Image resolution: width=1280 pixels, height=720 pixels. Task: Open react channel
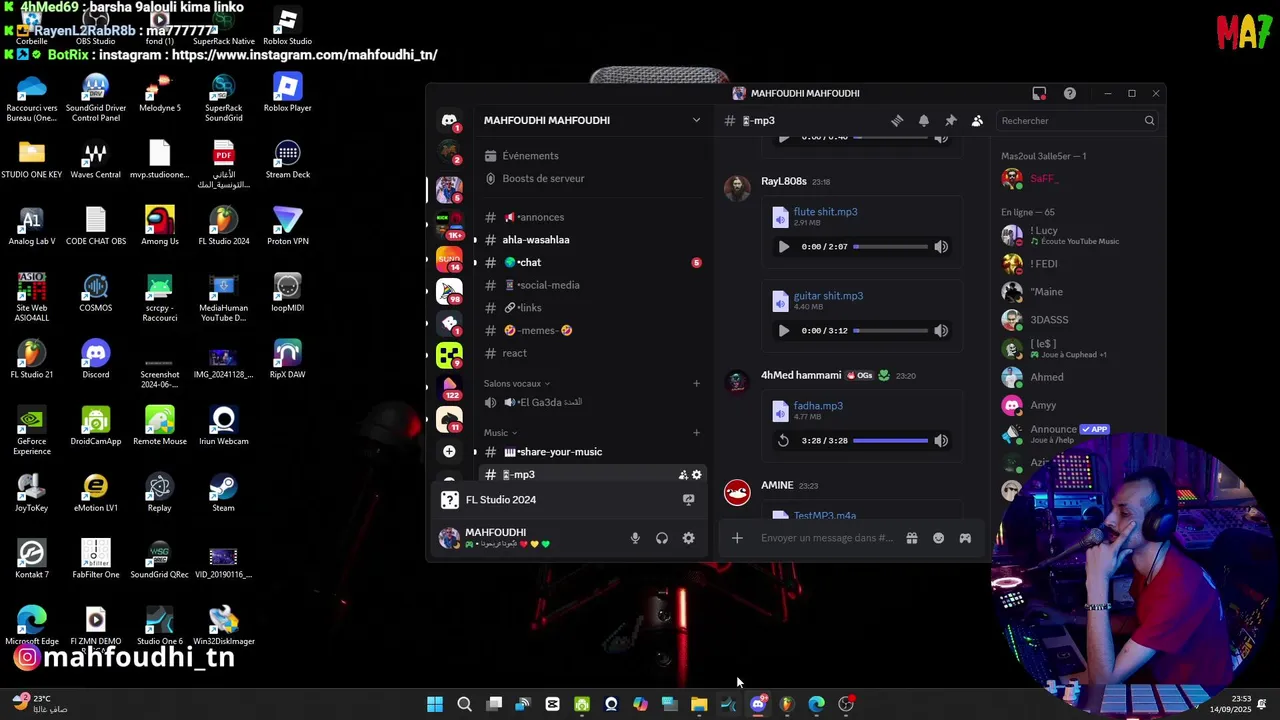592,353
